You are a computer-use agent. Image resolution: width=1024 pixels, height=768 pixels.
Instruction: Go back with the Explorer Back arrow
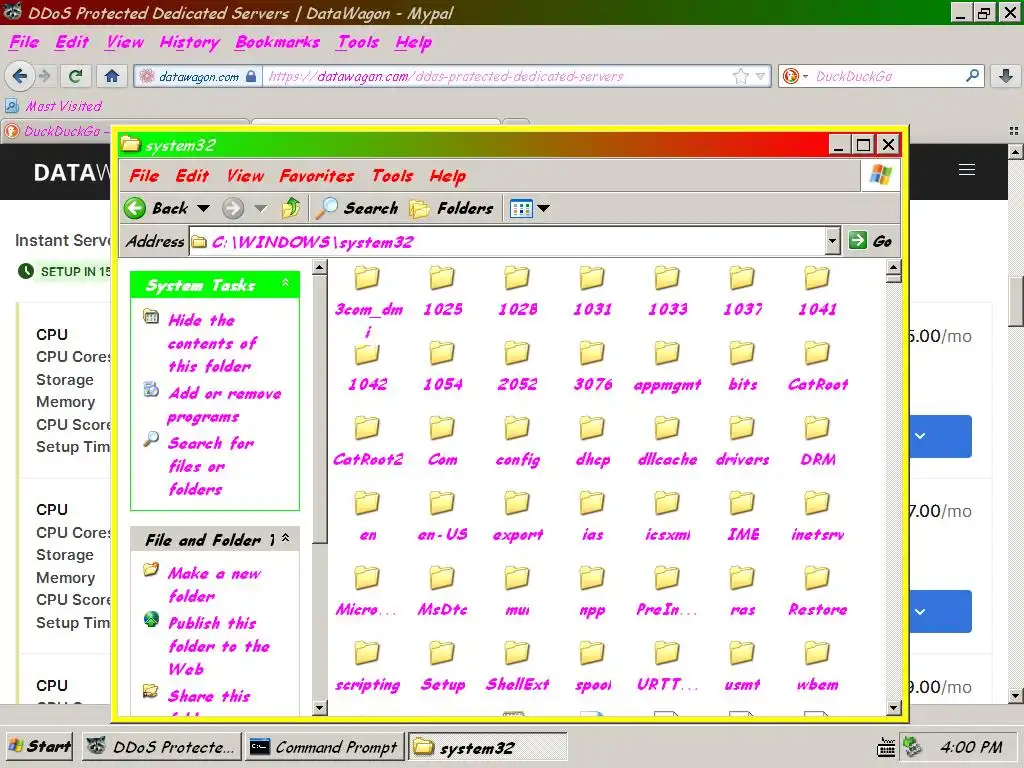point(135,208)
